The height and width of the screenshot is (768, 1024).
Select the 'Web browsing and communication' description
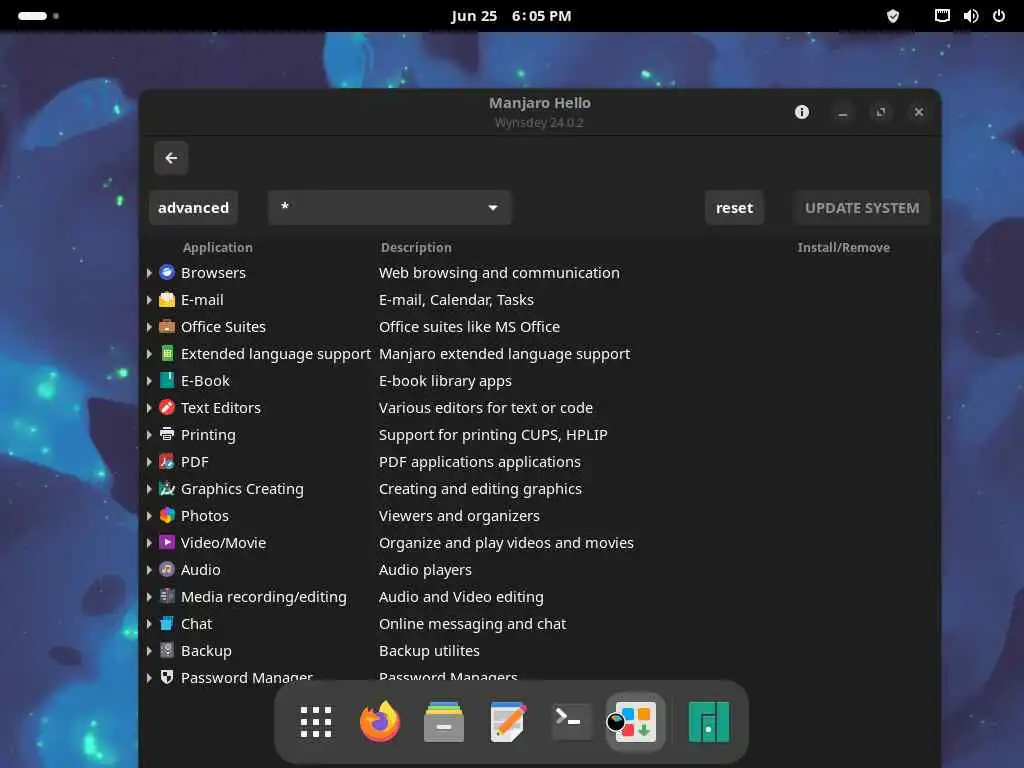499,273
